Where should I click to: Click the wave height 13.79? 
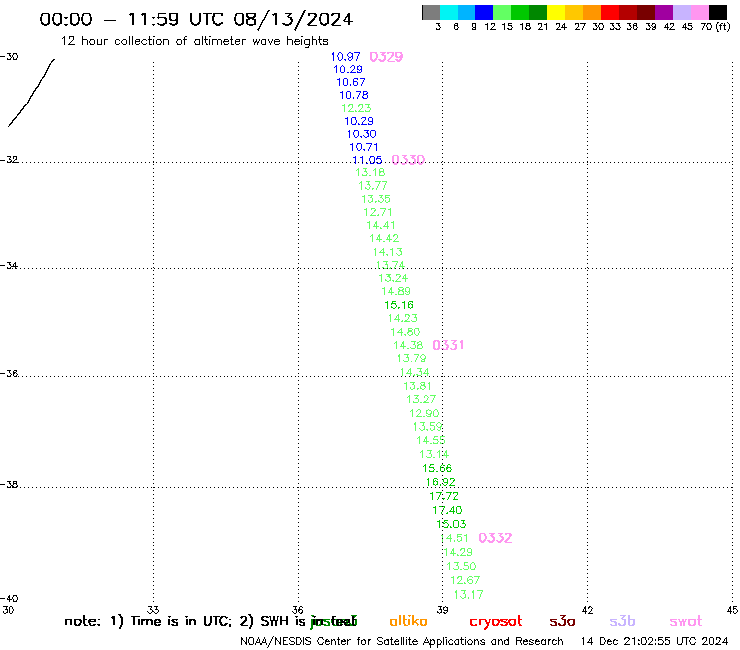pyautogui.click(x=412, y=358)
